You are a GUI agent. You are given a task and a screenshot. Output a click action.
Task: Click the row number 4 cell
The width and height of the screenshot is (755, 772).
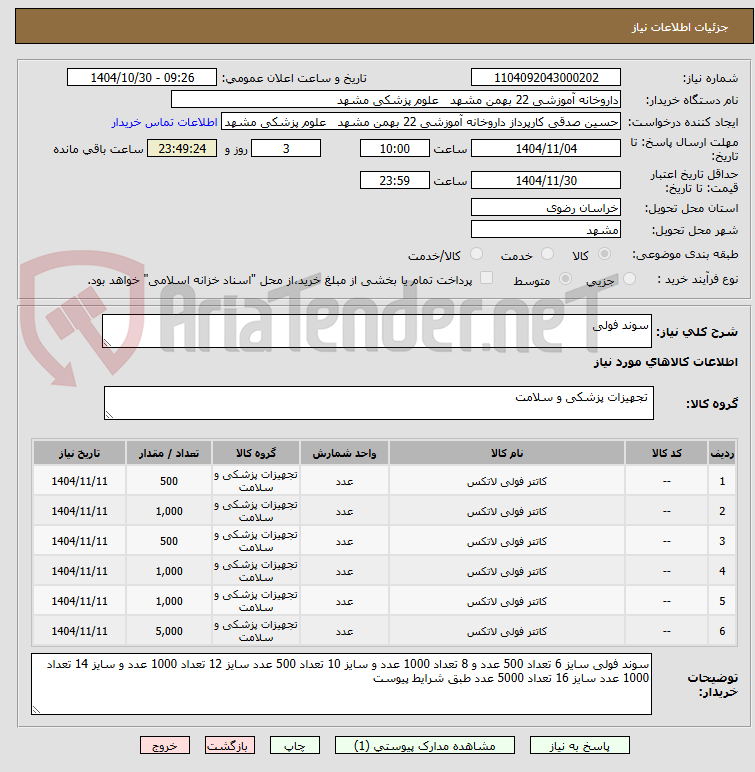[722, 571]
